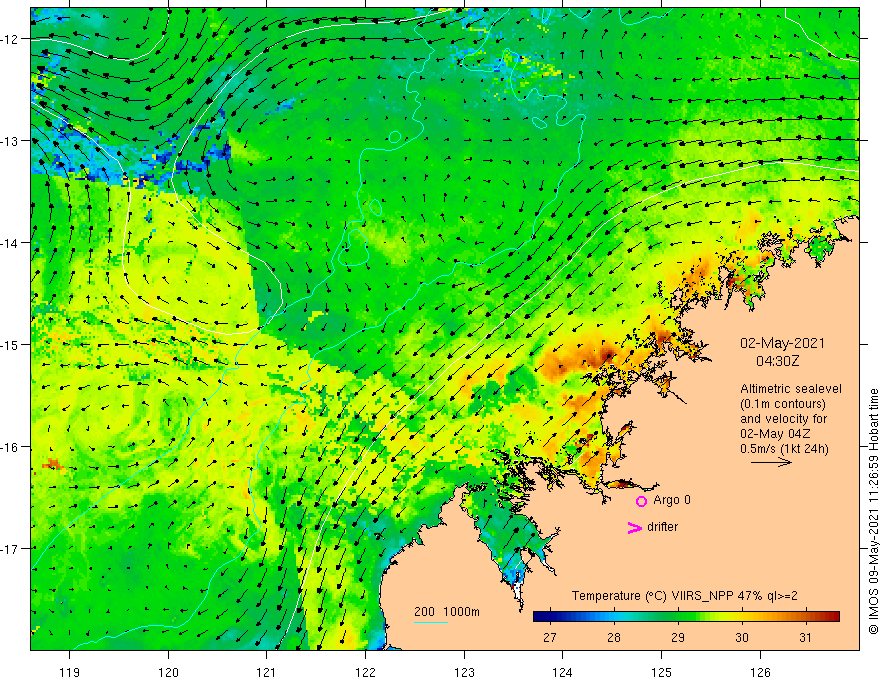This screenshot has width=880, height=680.
Task: Click the color bar tick label 28
Action: (x=614, y=637)
